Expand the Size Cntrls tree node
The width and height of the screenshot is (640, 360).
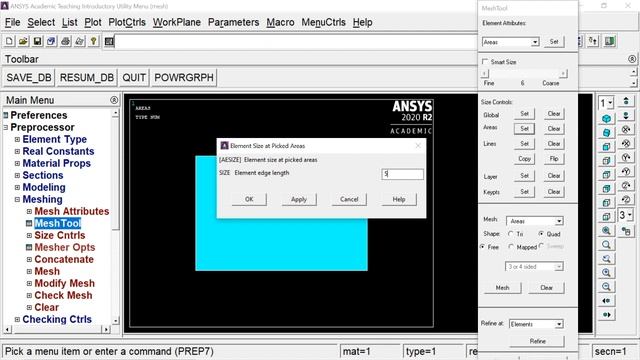(x=29, y=236)
